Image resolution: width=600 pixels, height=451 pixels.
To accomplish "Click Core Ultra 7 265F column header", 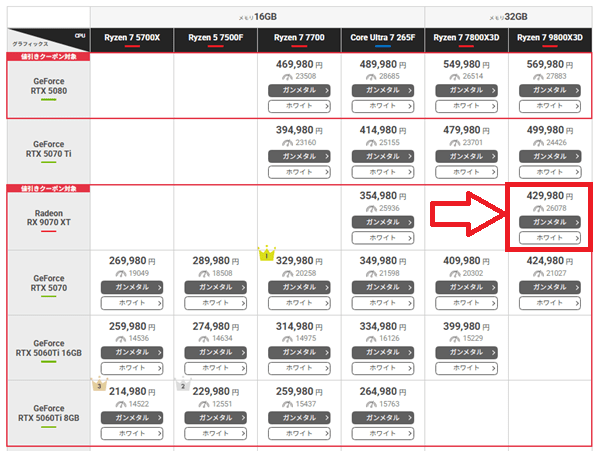I will point(383,38).
